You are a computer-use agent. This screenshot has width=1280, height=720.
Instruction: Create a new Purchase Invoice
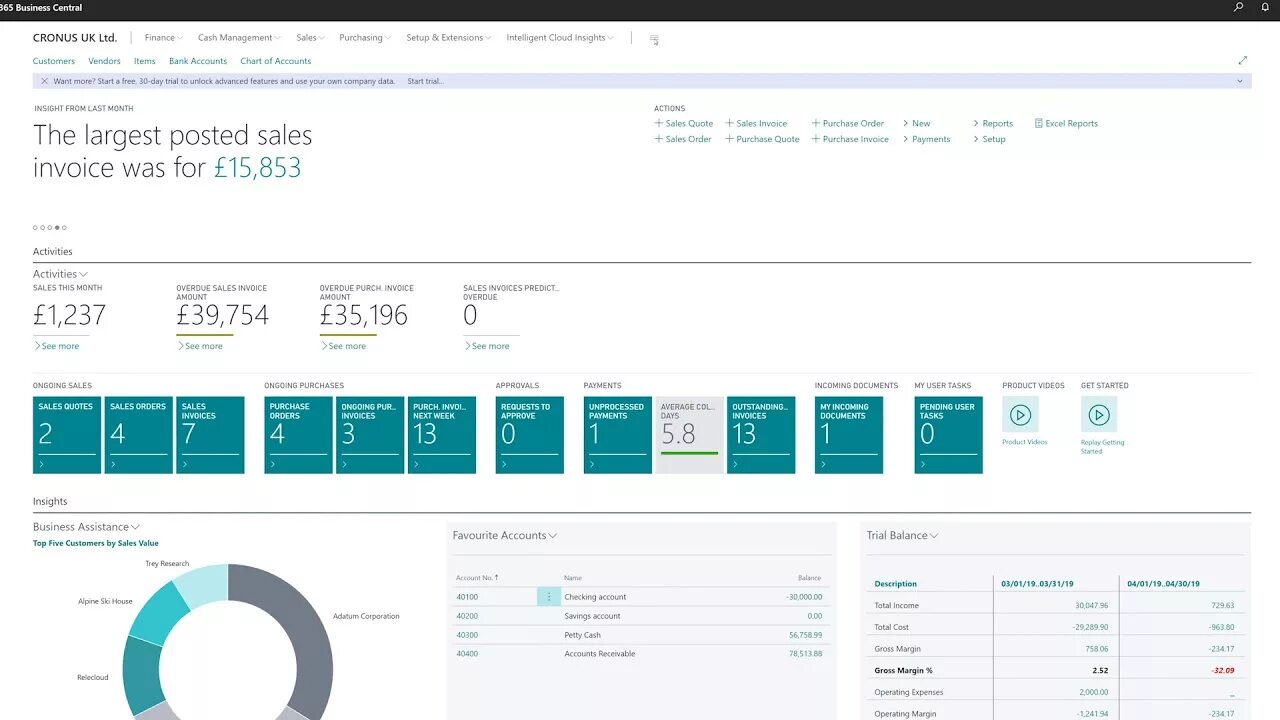point(850,140)
